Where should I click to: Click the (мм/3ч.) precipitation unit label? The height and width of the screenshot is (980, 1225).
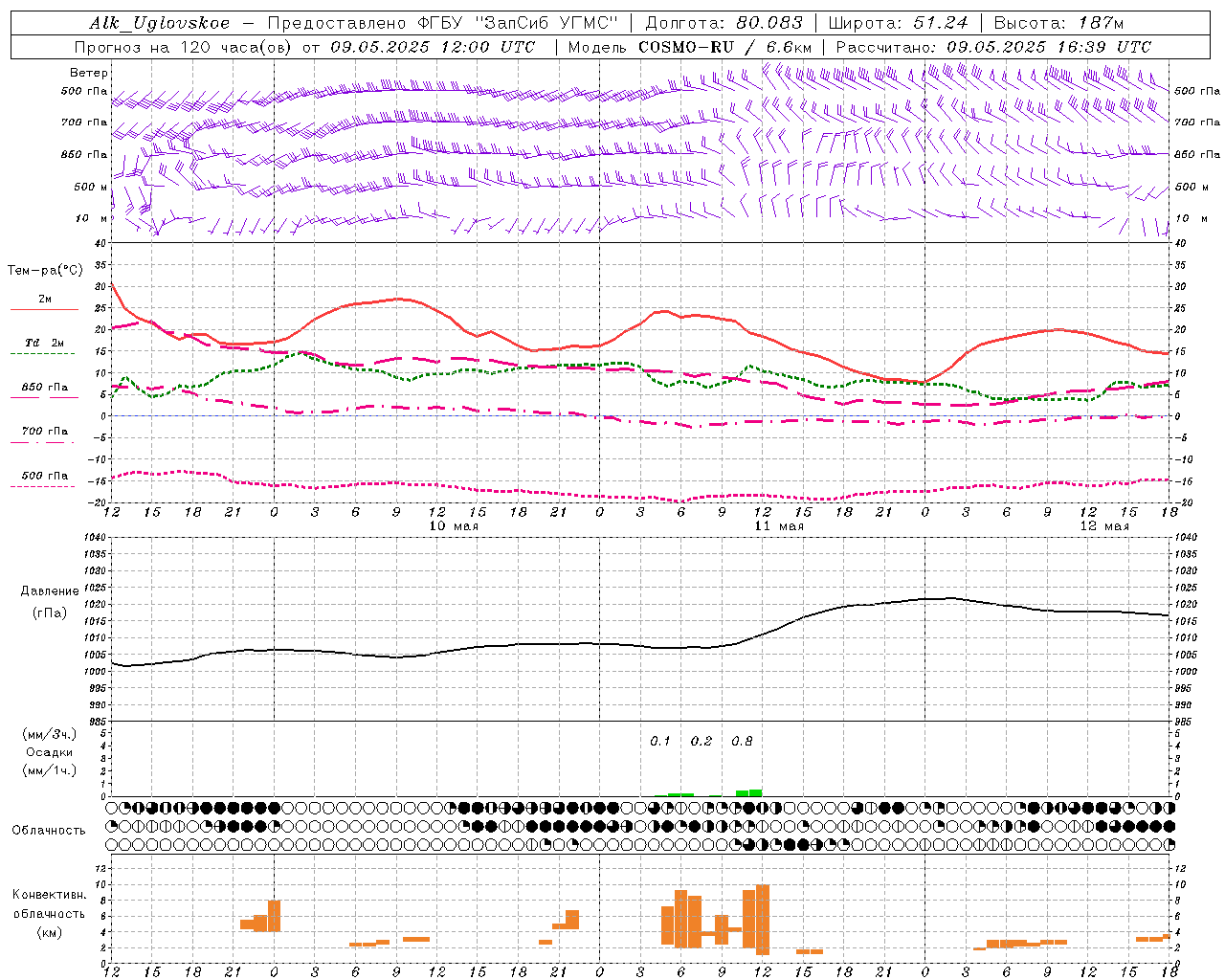(x=50, y=734)
